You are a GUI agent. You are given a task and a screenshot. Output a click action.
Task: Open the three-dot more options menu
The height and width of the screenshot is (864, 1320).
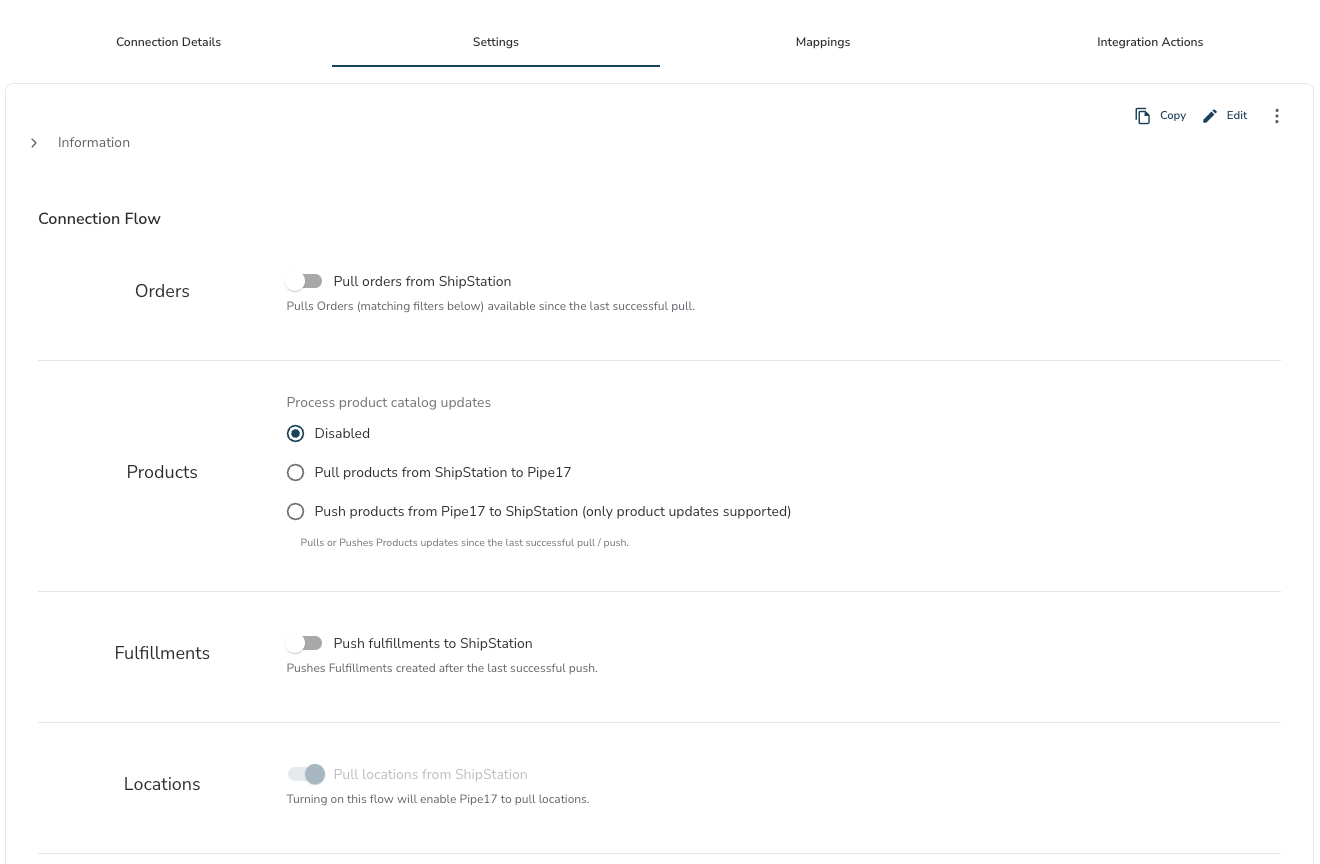(x=1276, y=116)
